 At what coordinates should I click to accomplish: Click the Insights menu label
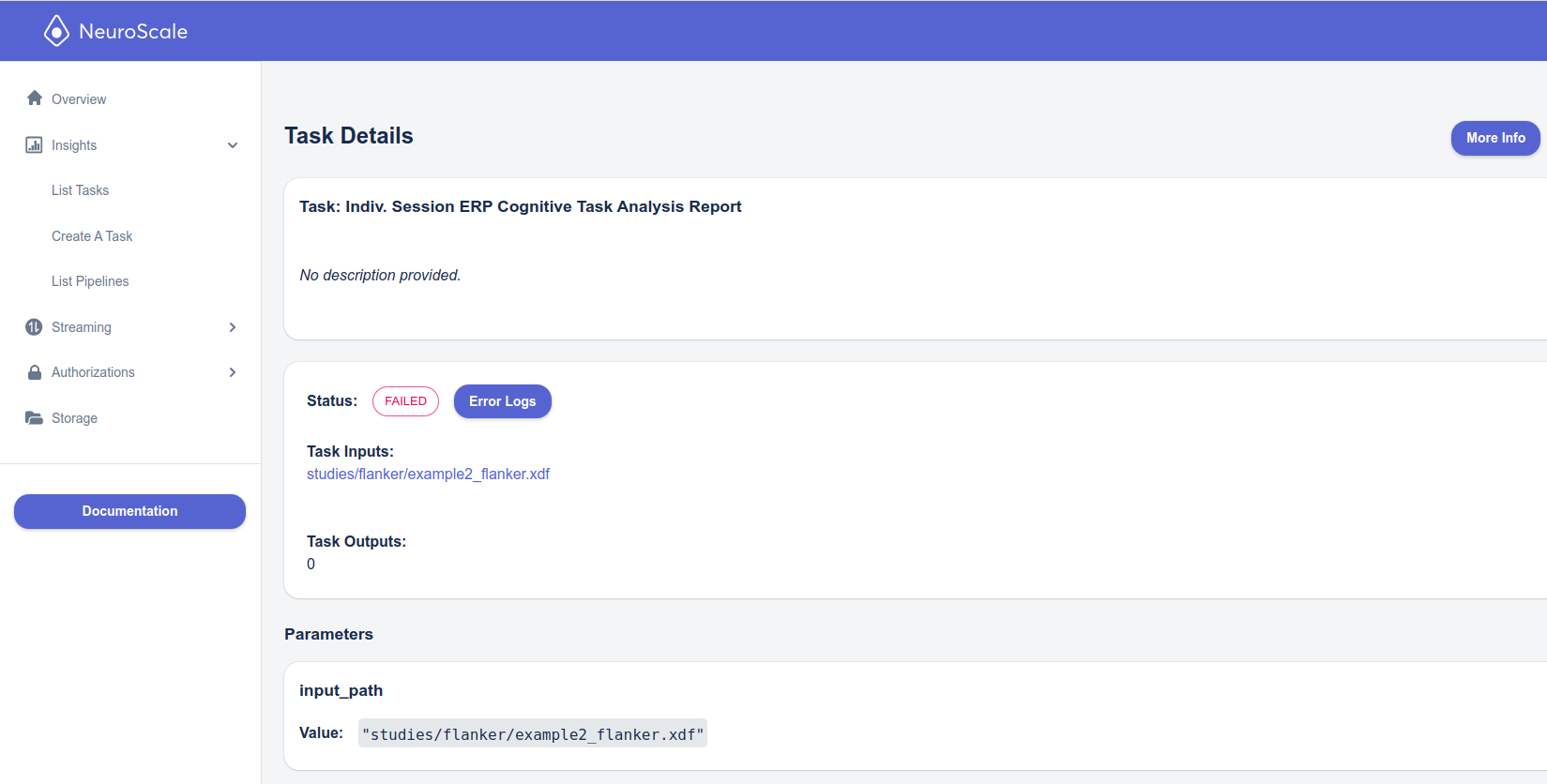[74, 145]
